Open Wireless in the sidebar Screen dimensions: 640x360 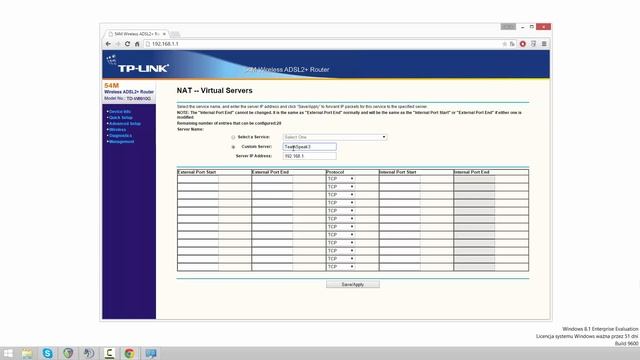[x=118, y=130]
